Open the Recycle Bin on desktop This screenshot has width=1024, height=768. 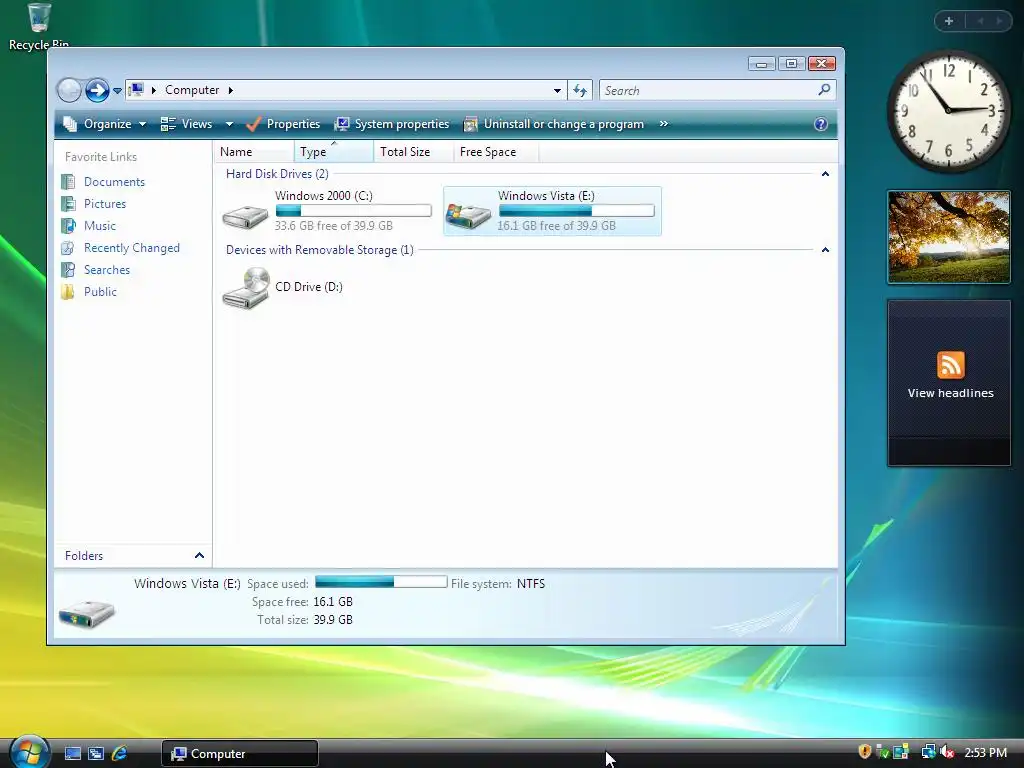pos(39,26)
